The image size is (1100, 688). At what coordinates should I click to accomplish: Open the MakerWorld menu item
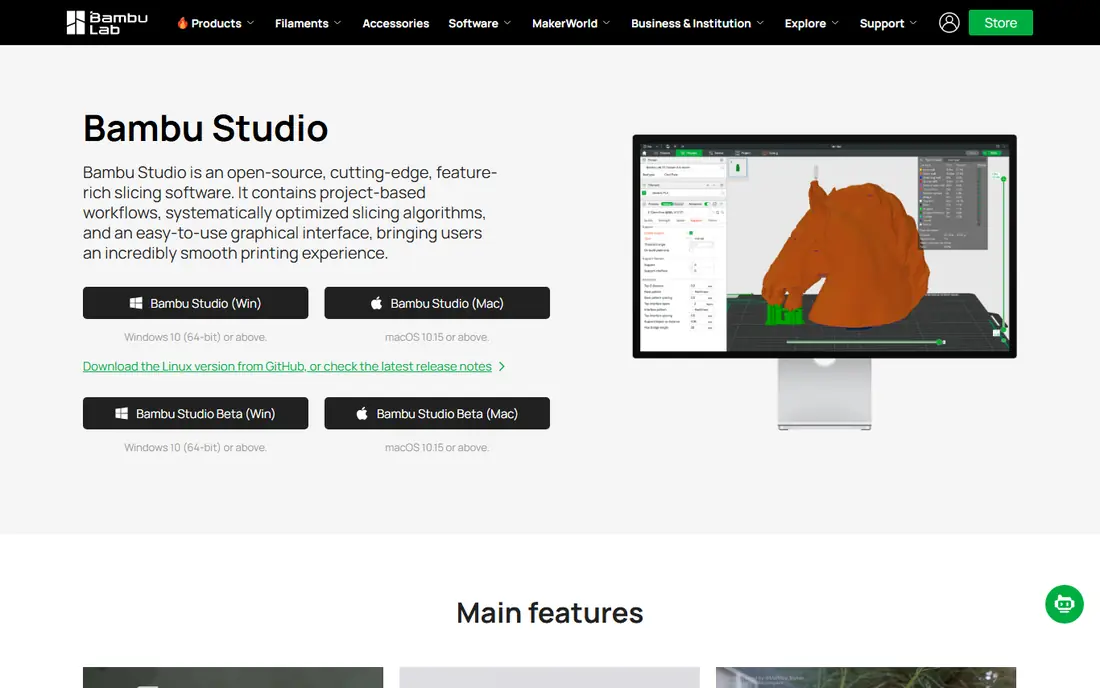coord(565,23)
